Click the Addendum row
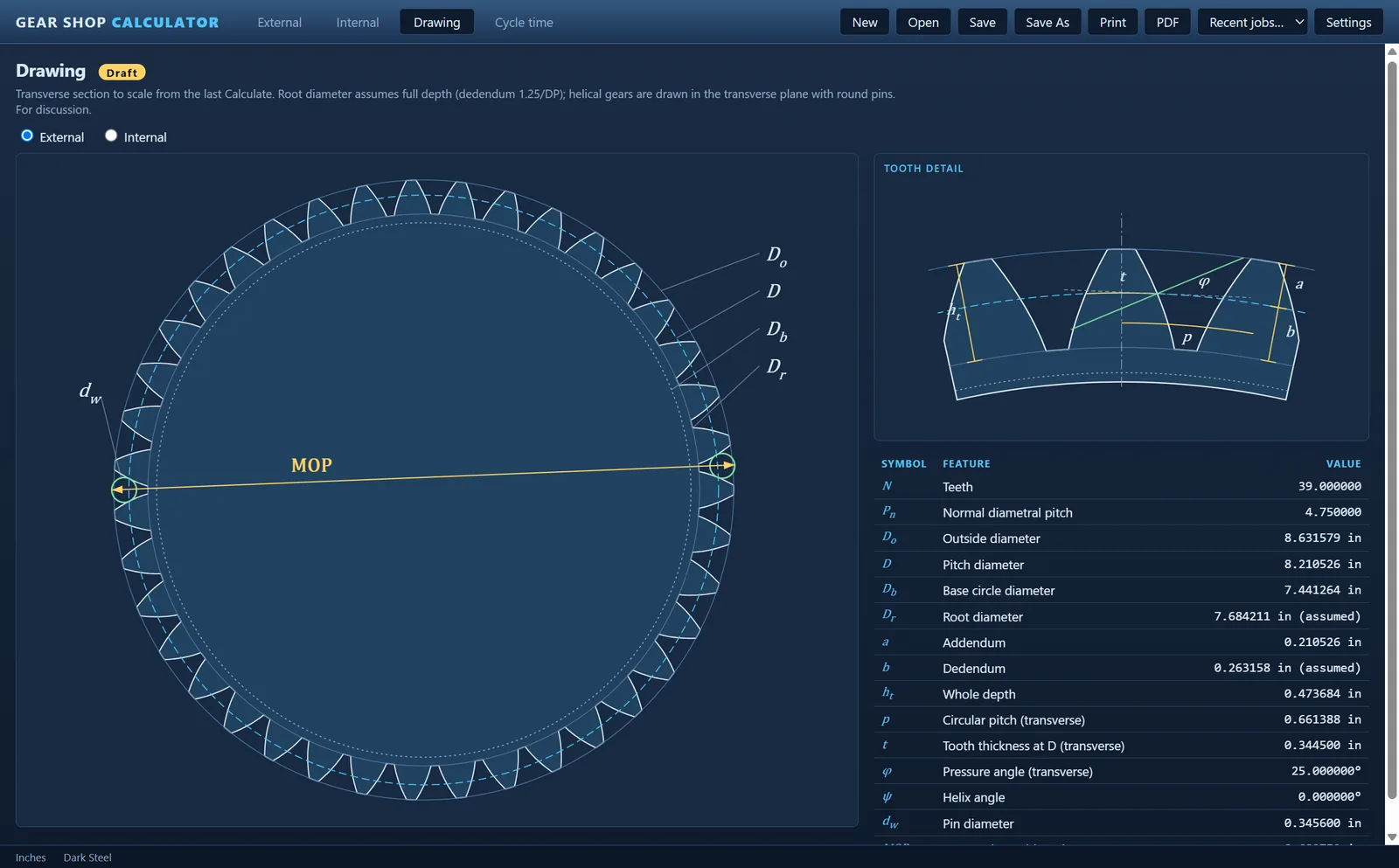1399x868 pixels. [1122, 642]
